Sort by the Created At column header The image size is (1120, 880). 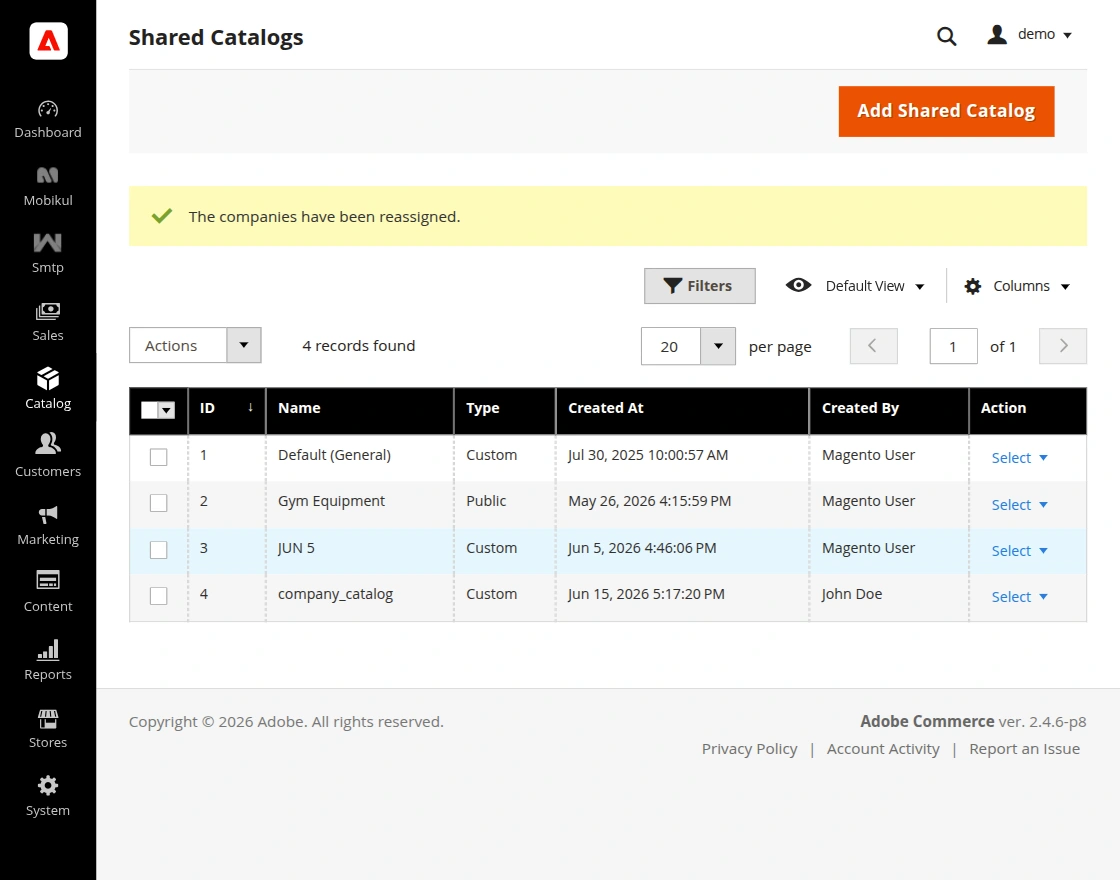682,411
